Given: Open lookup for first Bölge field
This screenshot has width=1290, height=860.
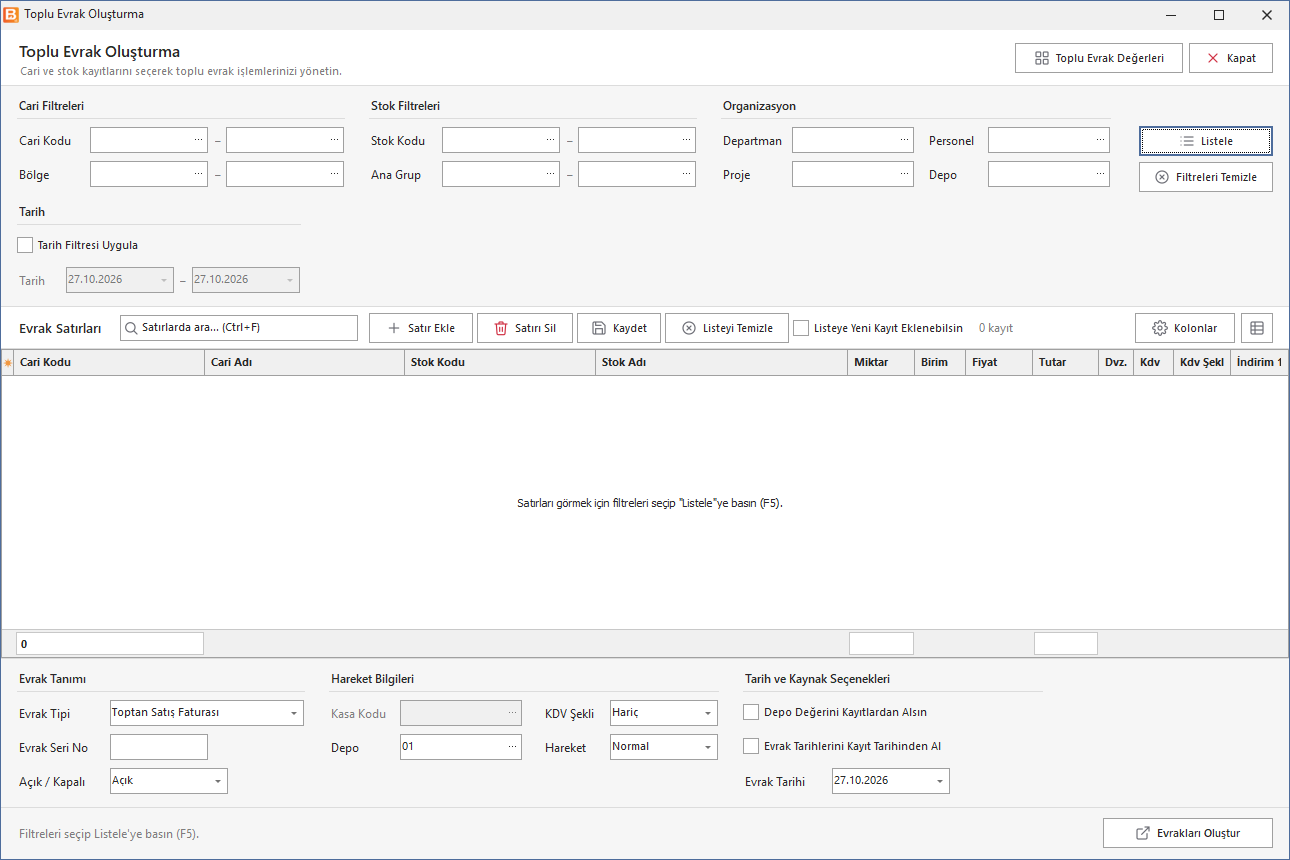Looking at the screenshot, I should 199,174.
